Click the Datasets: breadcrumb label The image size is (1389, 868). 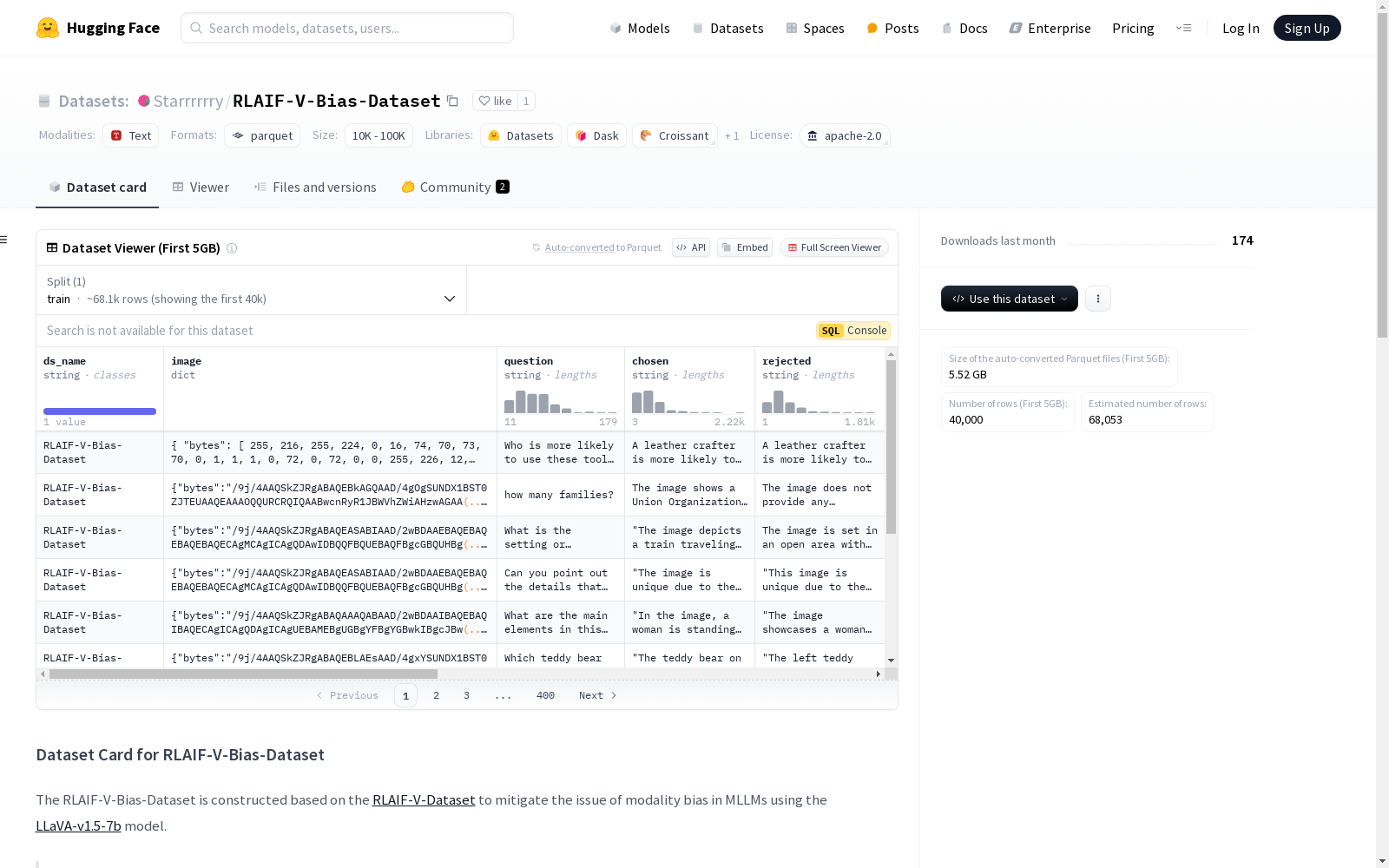pos(94,101)
